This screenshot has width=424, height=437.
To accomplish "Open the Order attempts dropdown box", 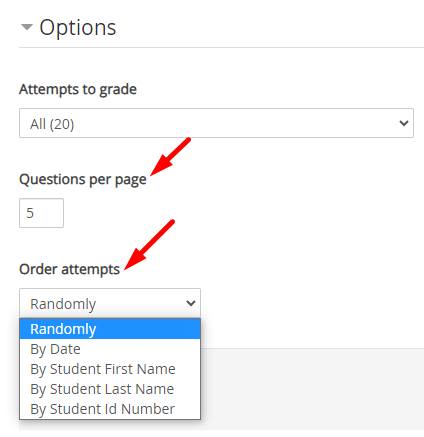I will click(x=110, y=303).
